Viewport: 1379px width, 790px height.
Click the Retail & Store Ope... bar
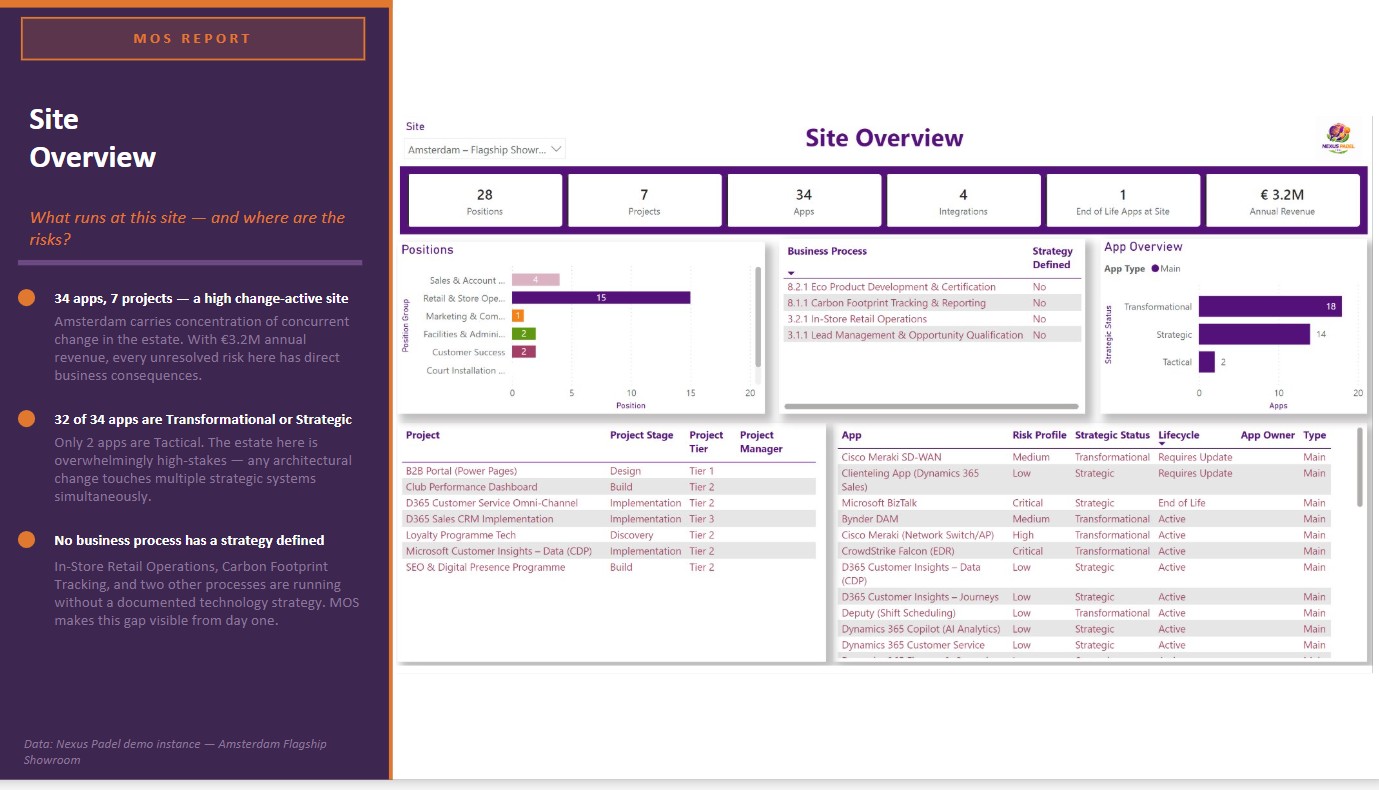point(601,298)
